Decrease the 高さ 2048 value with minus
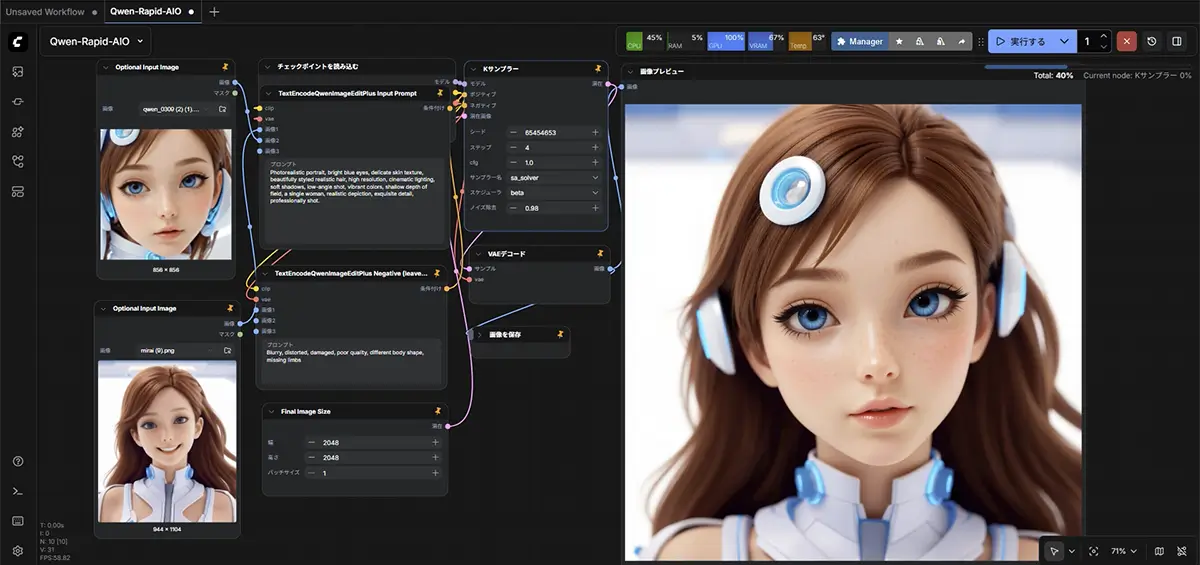Image resolution: width=1200 pixels, height=565 pixels. click(x=311, y=457)
